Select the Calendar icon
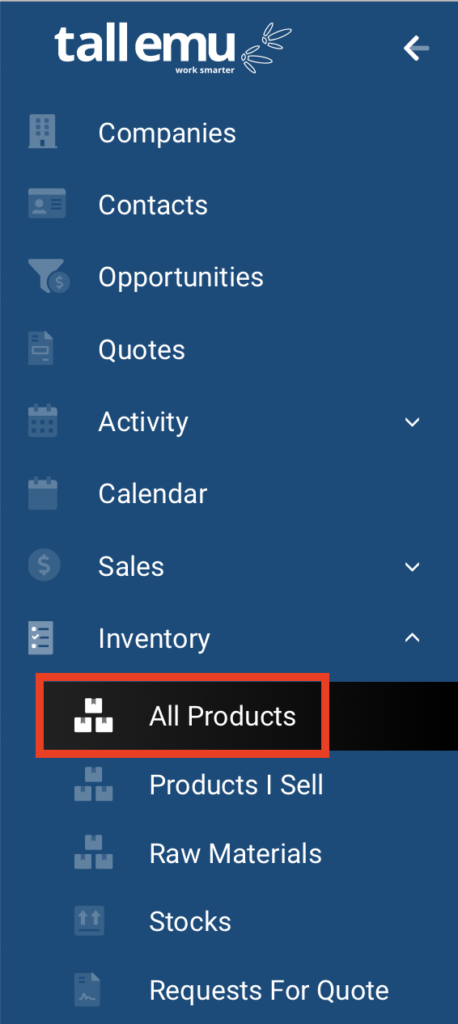The image size is (458, 1024). (43, 494)
